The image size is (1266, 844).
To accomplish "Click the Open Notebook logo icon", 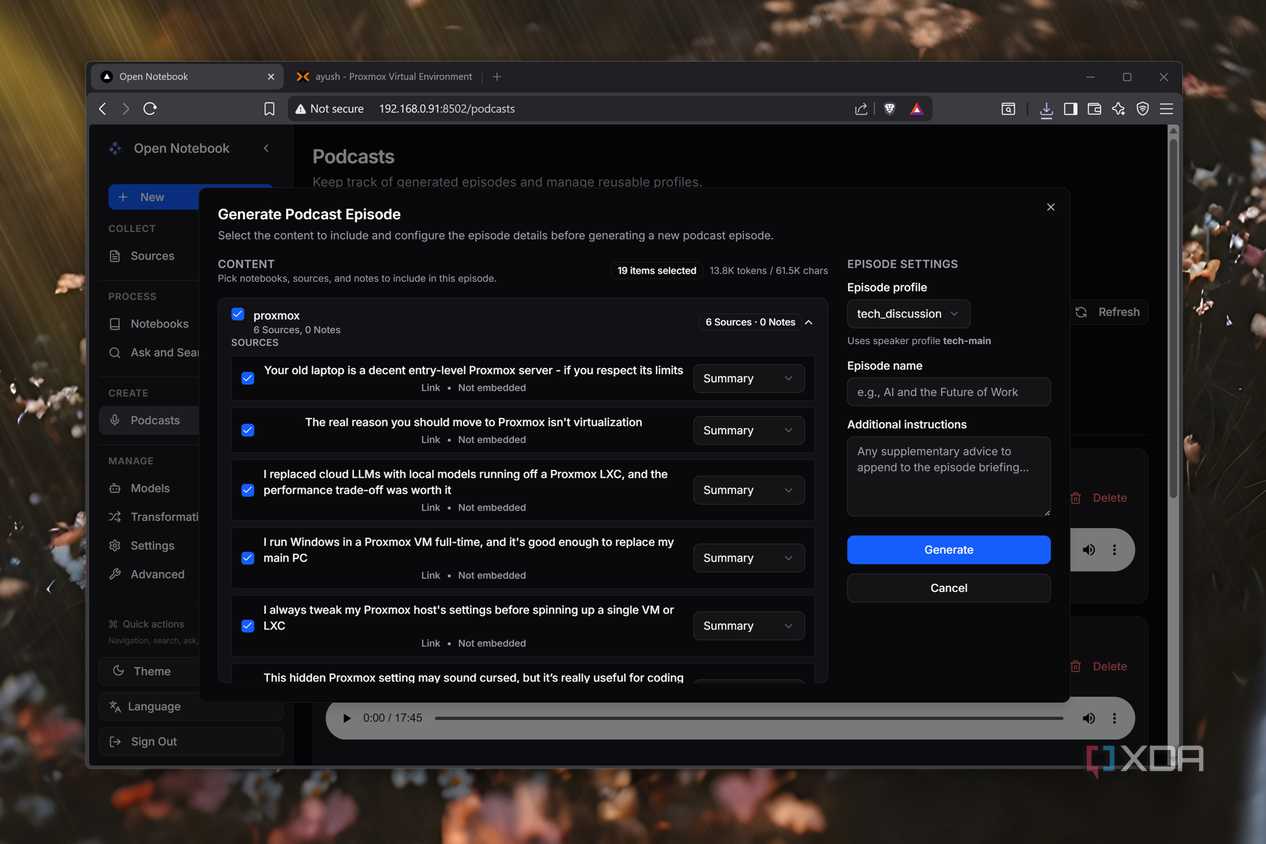I will (115, 148).
